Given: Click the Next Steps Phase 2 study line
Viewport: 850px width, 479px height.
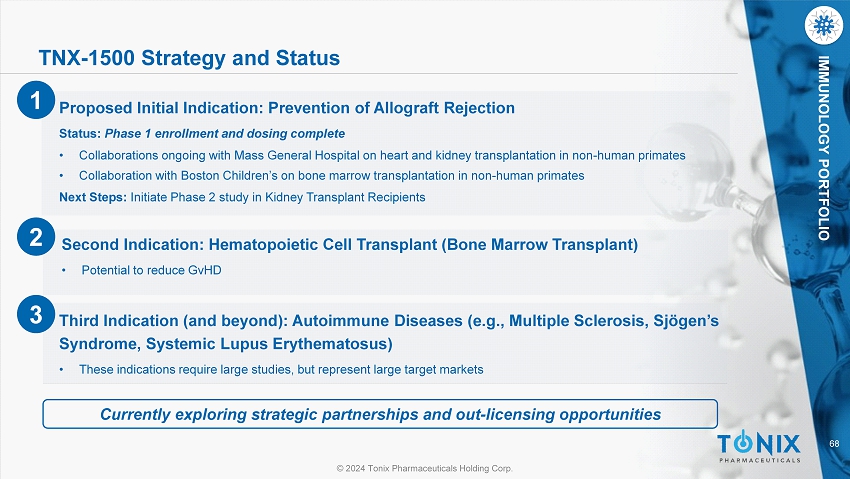Looking at the screenshot, I should [242, 197].
